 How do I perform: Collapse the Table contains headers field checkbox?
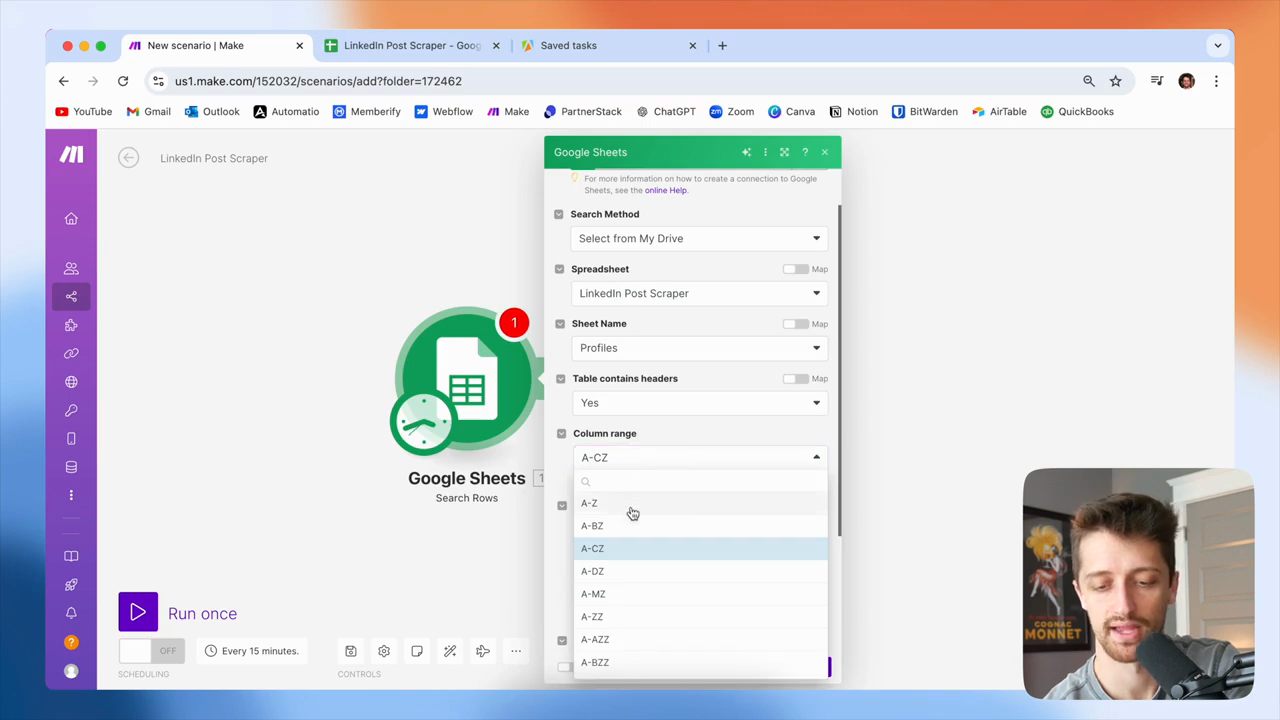pyautogui.click(x=561, y=379)
